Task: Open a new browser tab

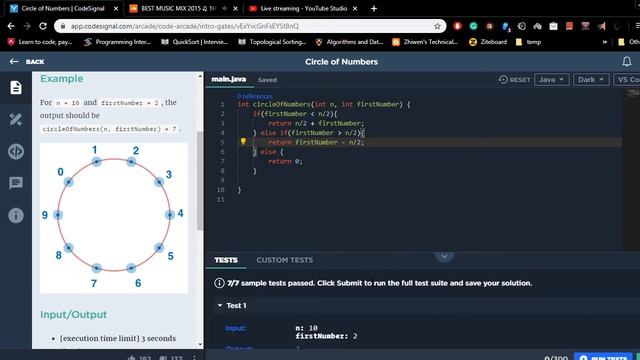Action: [374, 8]
